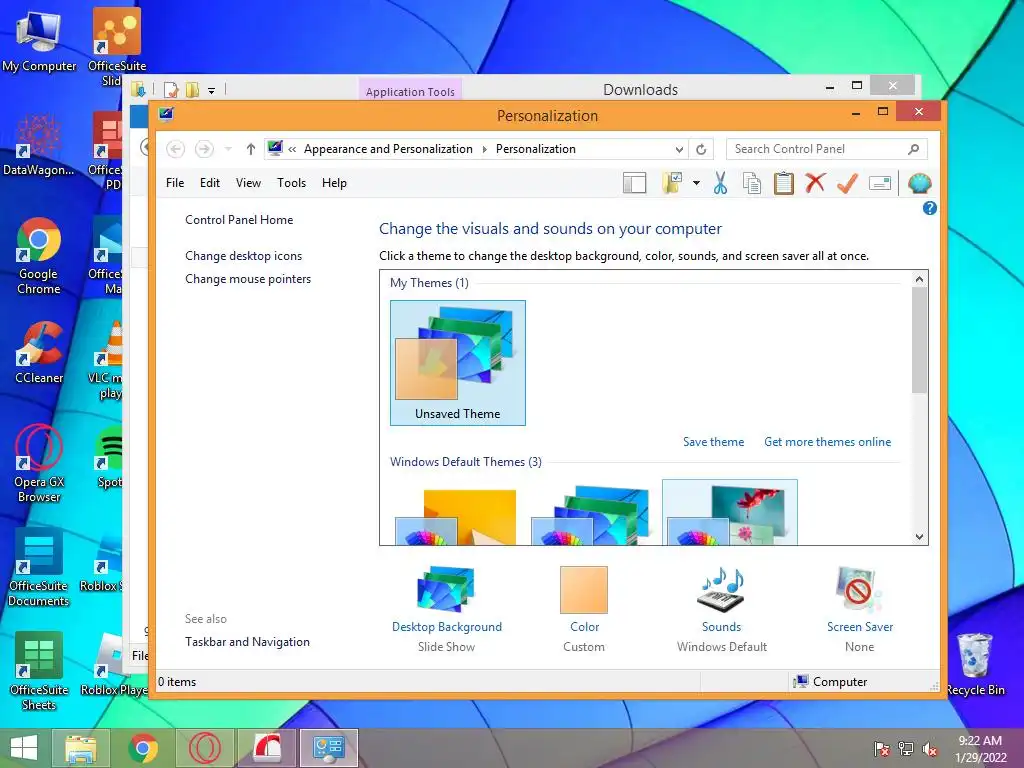Go back with the Back arrow in Personalization

coord(175,149)
